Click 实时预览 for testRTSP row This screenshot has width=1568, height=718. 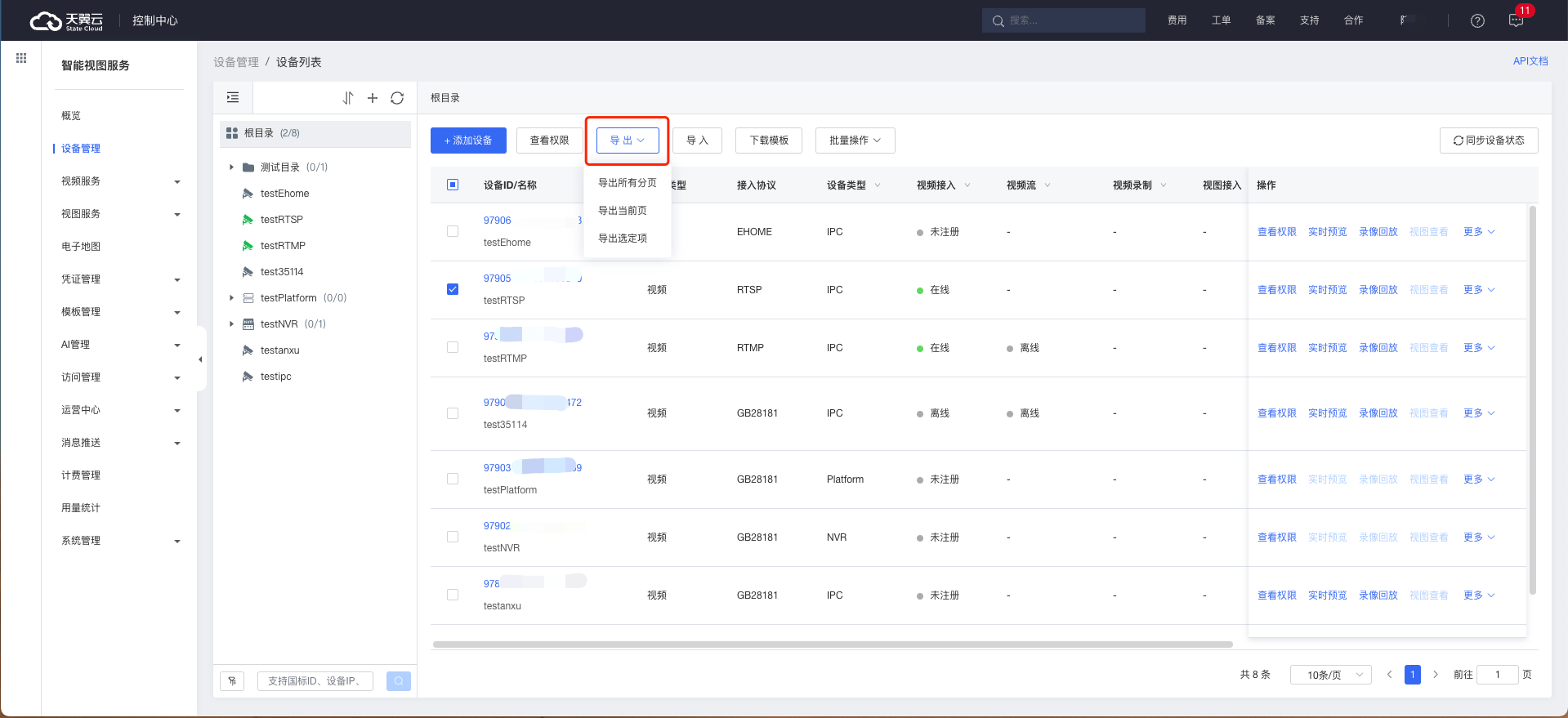(1328, 290)
